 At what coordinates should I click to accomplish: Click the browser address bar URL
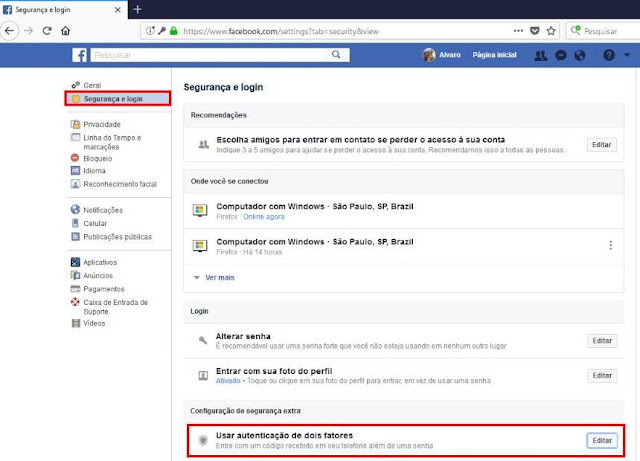point(281,31)
